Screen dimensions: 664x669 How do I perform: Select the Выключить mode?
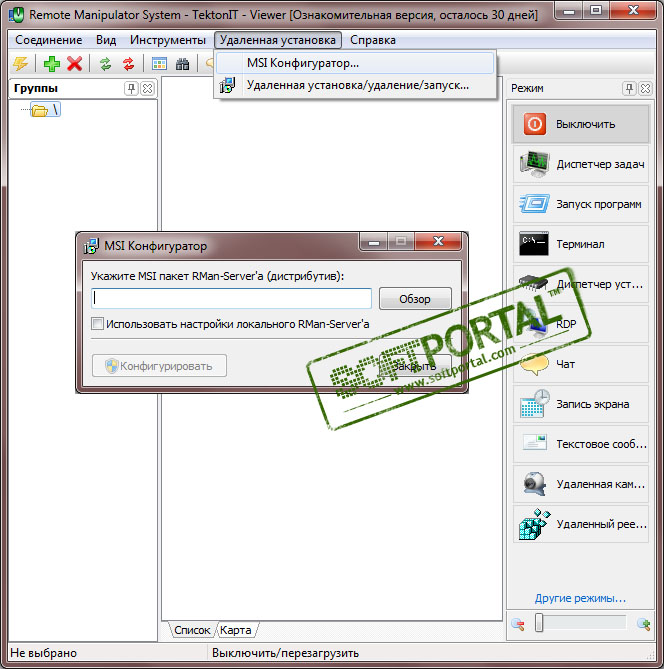(580, 124)
